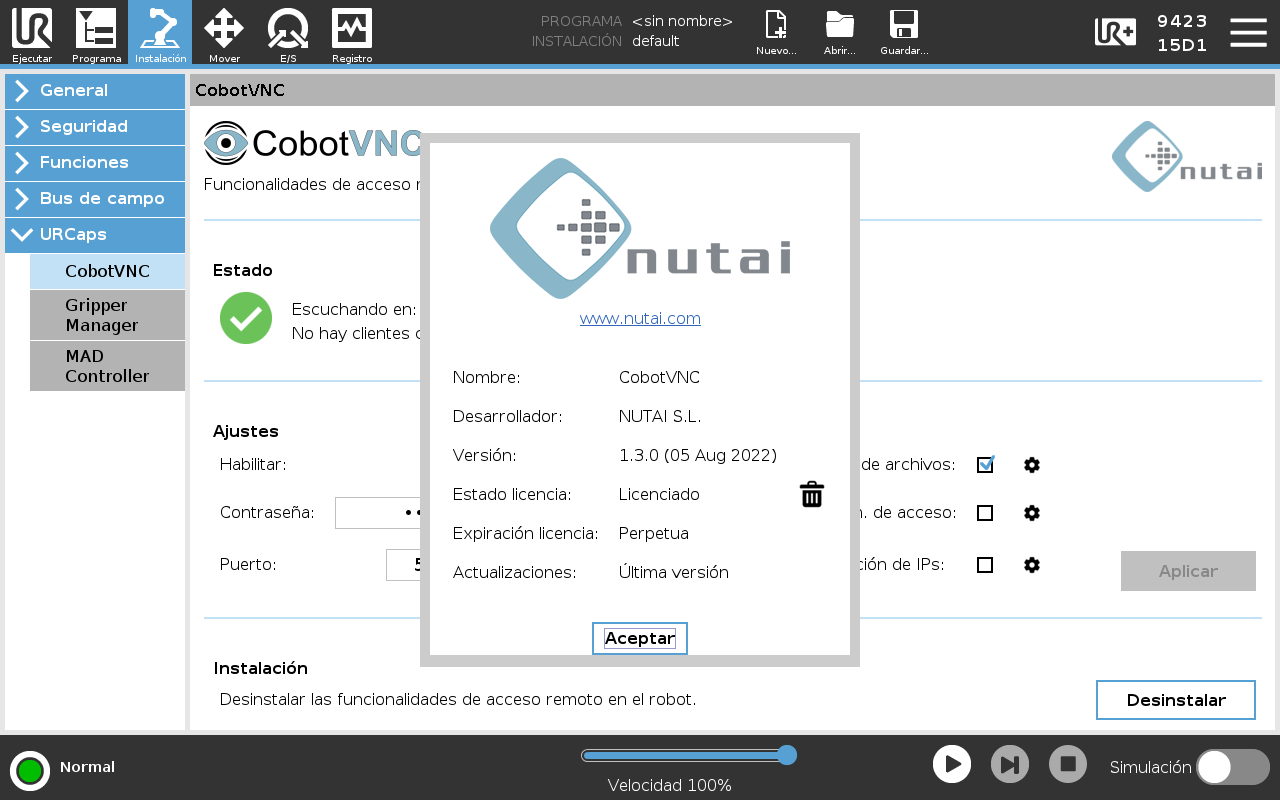
Task: Click the green listening status checkmark icon
Action: 246,318
